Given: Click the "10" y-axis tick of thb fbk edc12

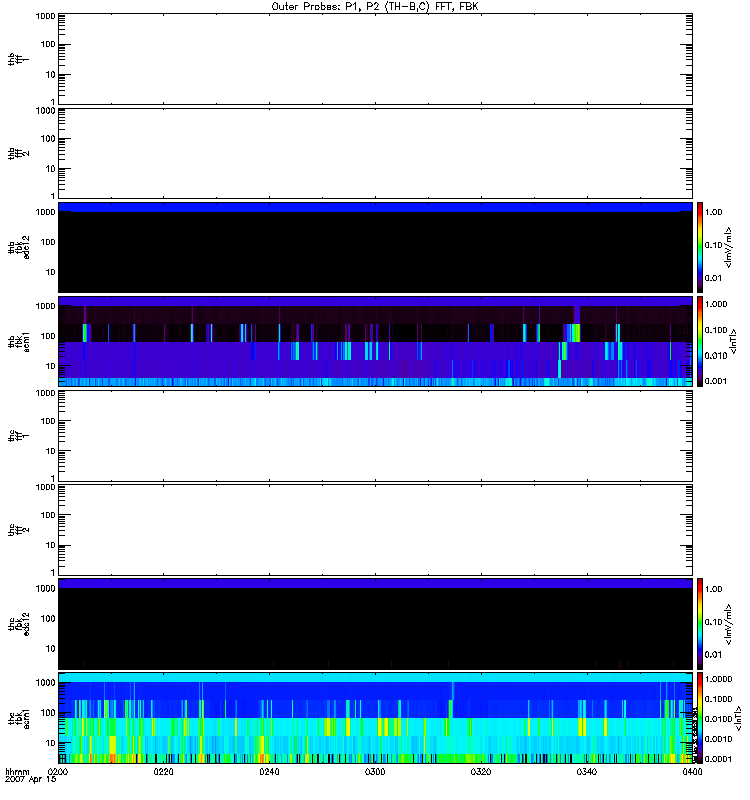Looking at the screenshot, I should 51,272.
